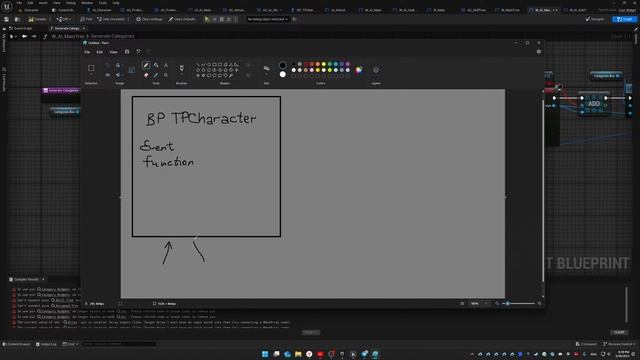Open Unreal Tools menu
This screenshot has height=360, width=640.
coord(103,3)
